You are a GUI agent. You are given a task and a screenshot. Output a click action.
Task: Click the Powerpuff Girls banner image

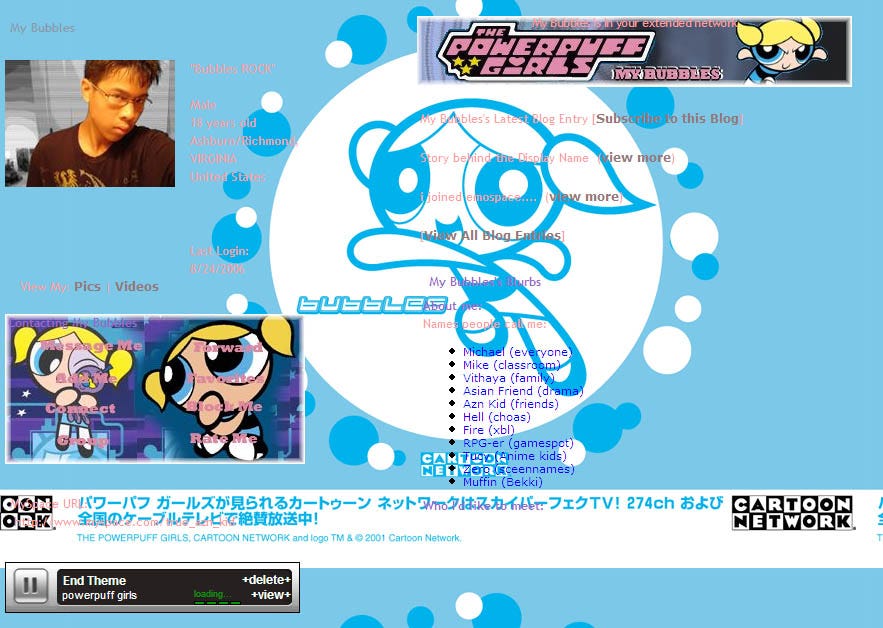(635, 51)
